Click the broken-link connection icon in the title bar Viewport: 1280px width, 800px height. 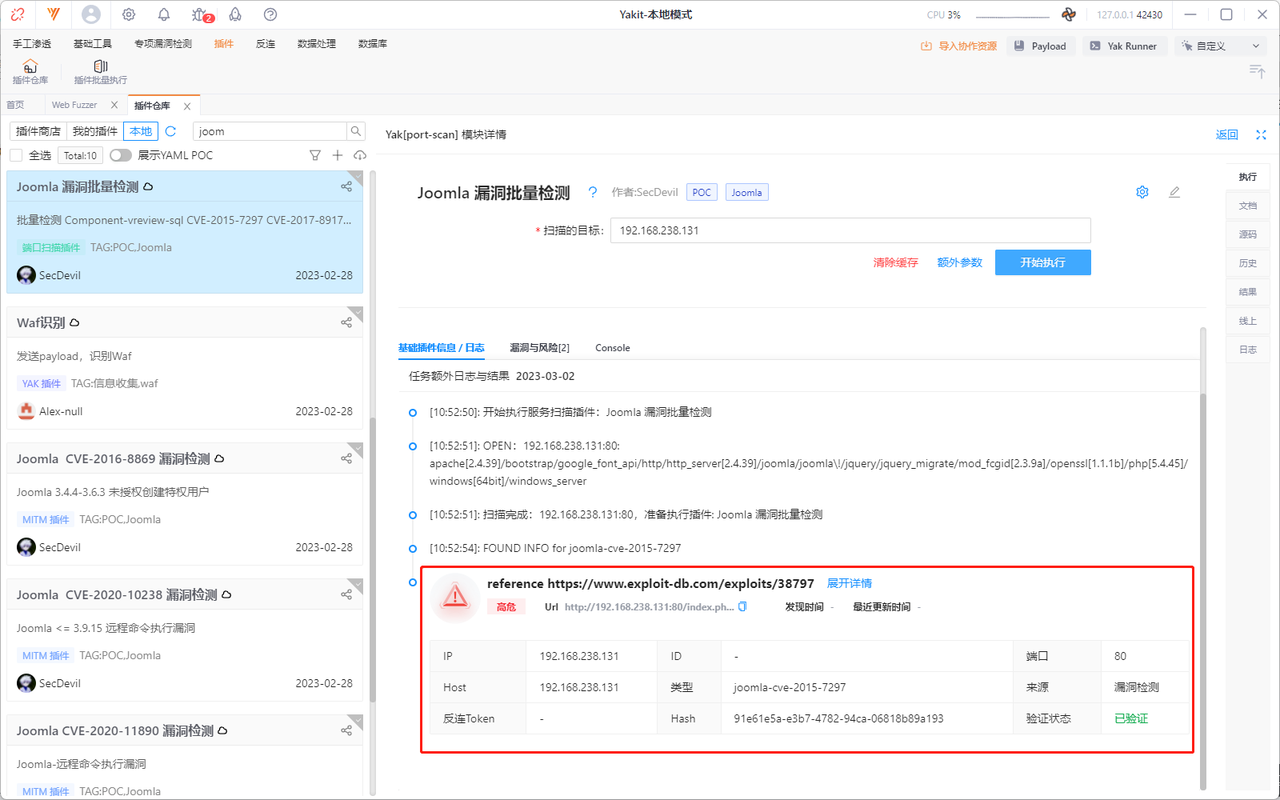(x=18, y=15)
